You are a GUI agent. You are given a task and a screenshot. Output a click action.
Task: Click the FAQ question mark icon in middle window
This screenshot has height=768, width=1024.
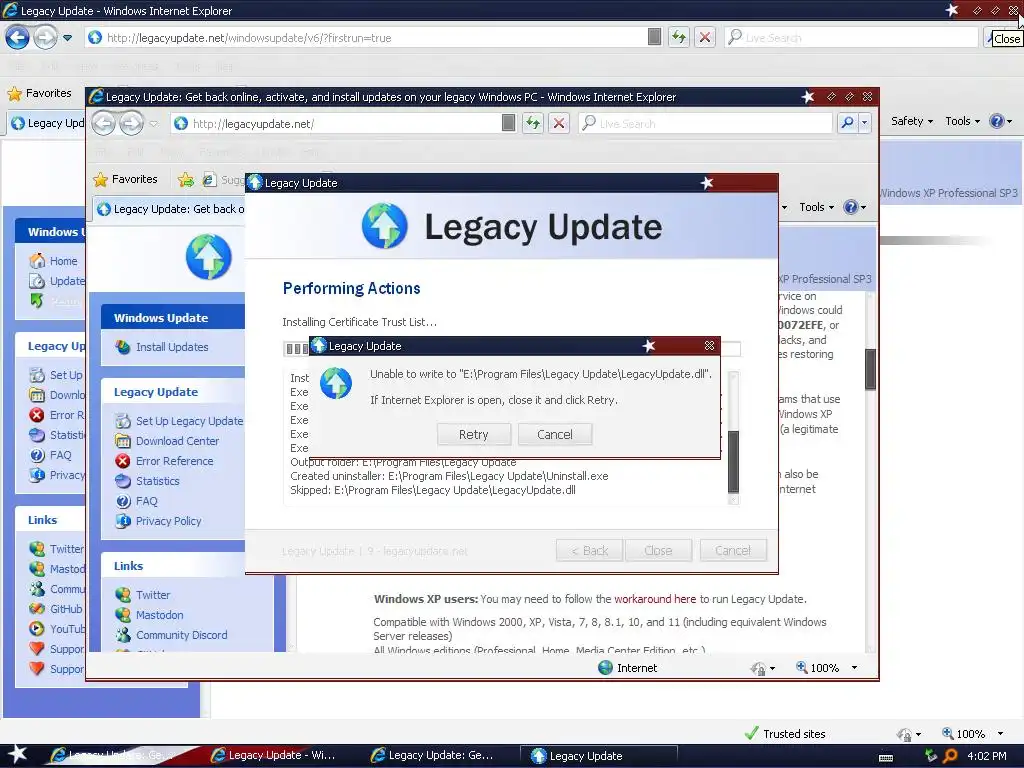click(123, 501)
